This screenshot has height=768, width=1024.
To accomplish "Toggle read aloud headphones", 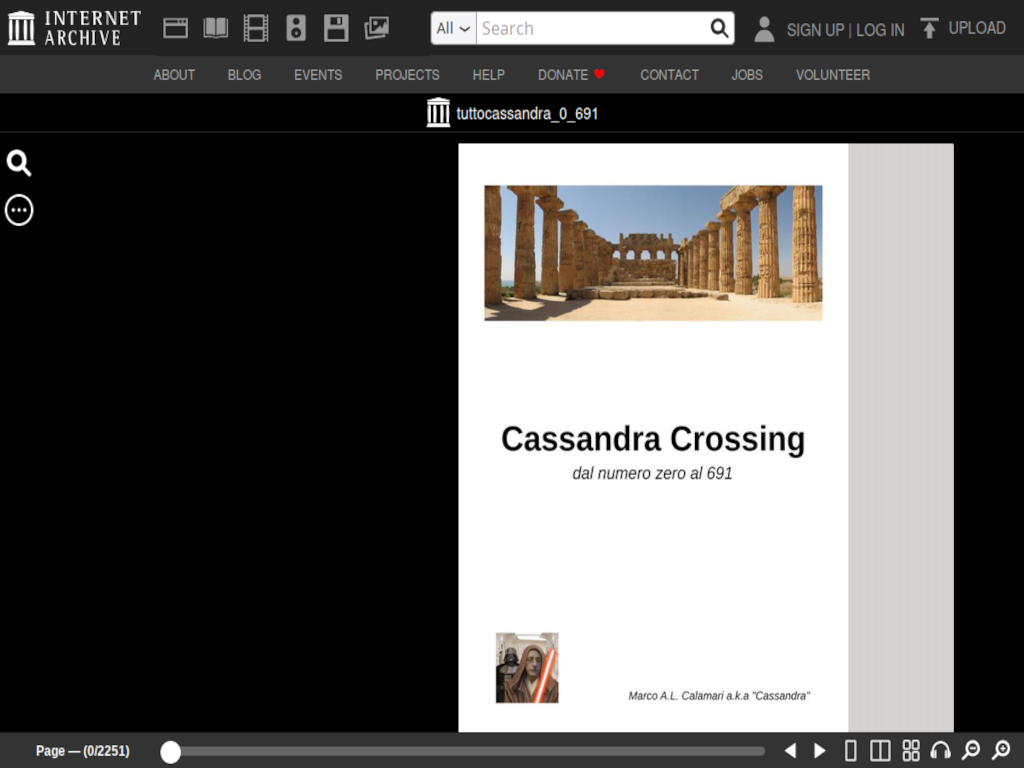I will click(x=940, y=750).
